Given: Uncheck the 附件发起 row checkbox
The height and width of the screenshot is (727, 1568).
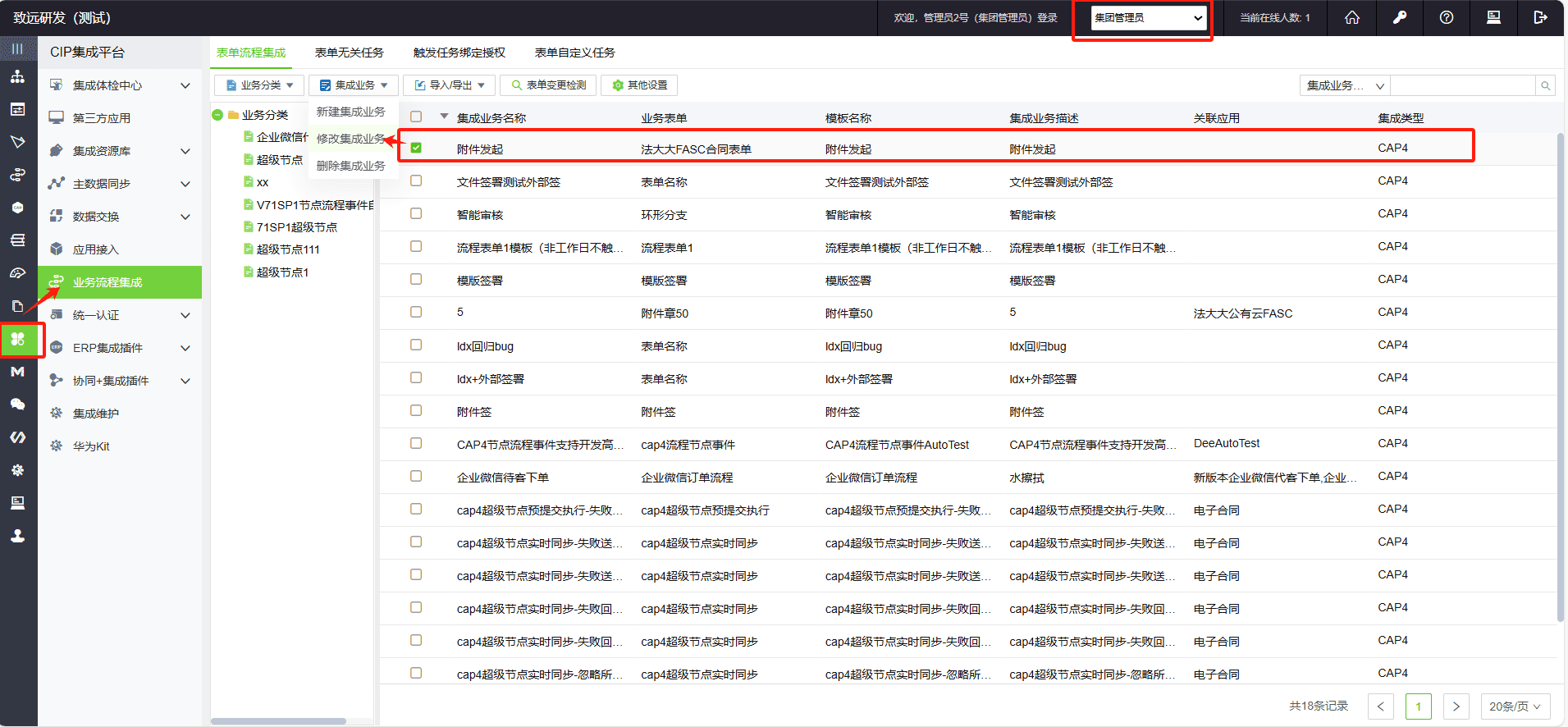Looking at the screenshot, I should [416, 148].
